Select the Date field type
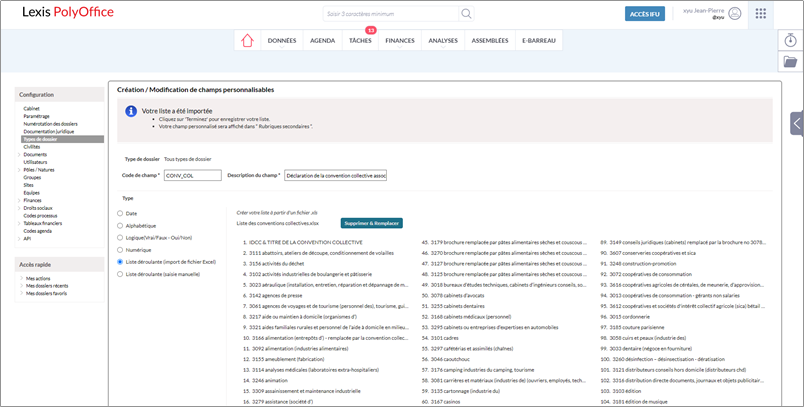 (120, 213)
